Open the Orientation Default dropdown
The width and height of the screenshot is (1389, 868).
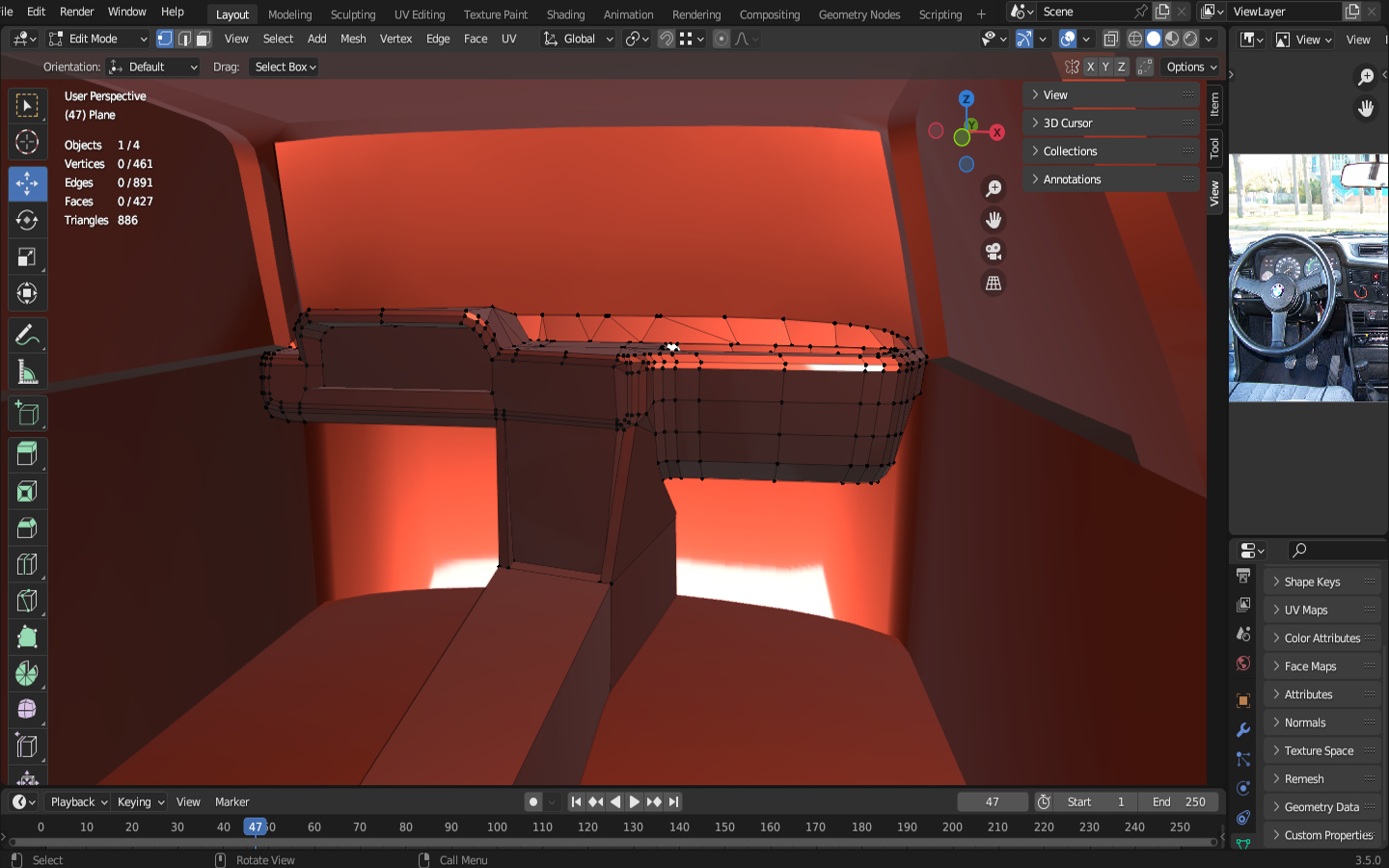pyautogui.click(x=153, y=67)
